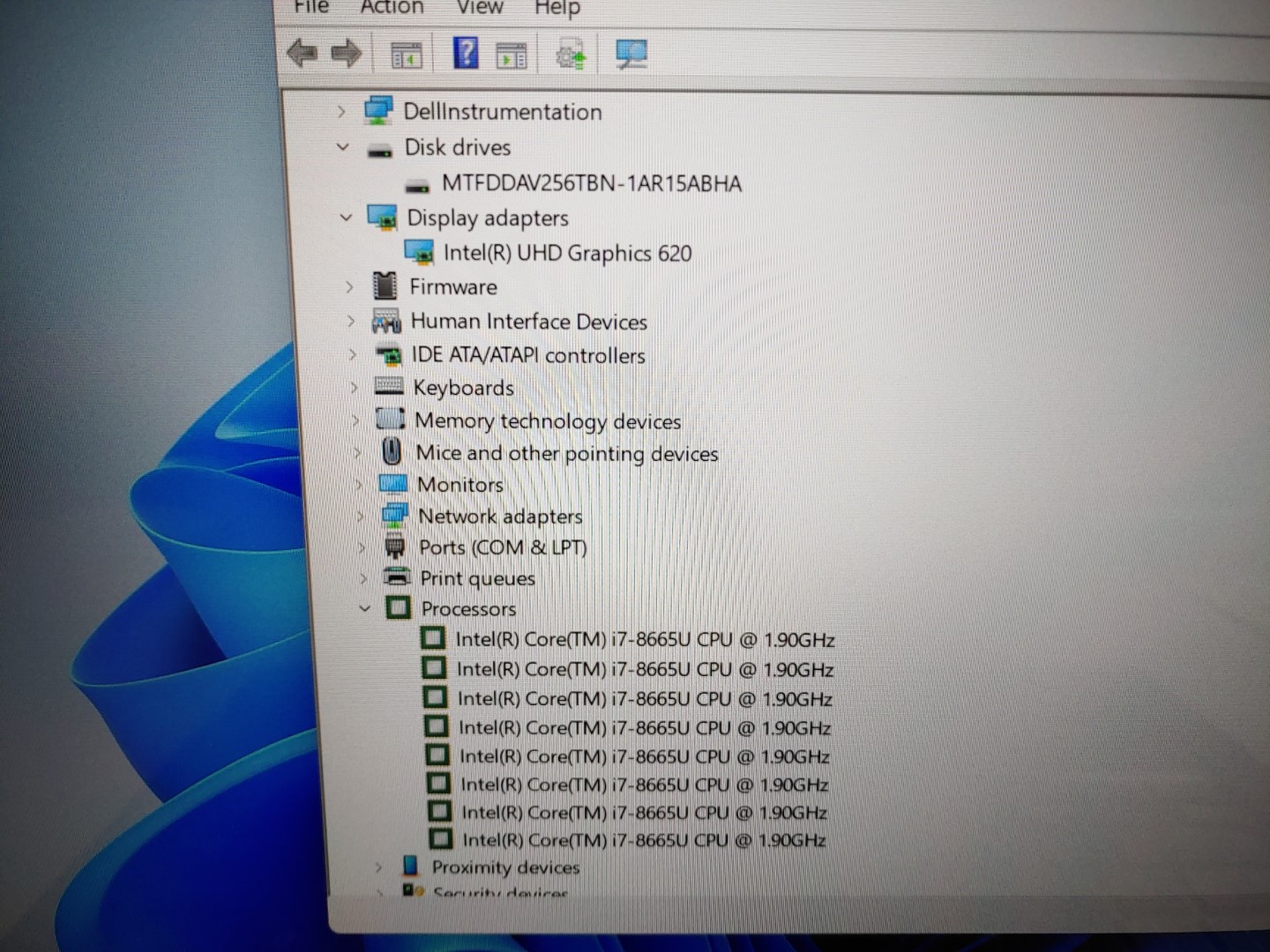Click Scan for hardware changes monitor icon
The image size is (1270, 952).
click(x=631, y=54)
